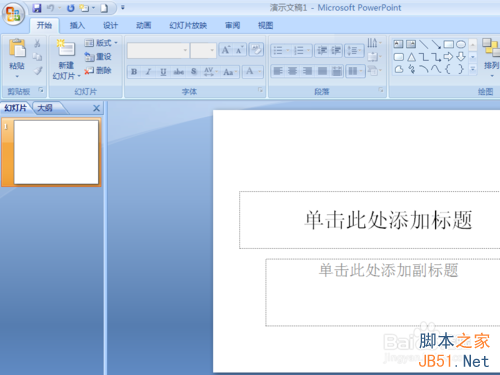Screen dimensions: 500x375
Task: Switch to the 开始 ribbon tab
Action: [44, 25]
